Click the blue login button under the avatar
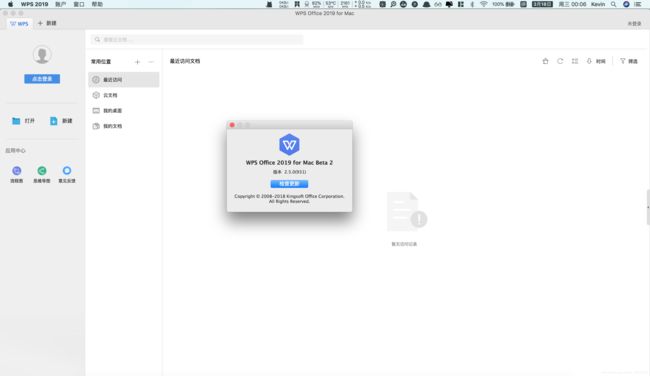The width and height of the screenshot is (650, 376). [x=42, y=79]
